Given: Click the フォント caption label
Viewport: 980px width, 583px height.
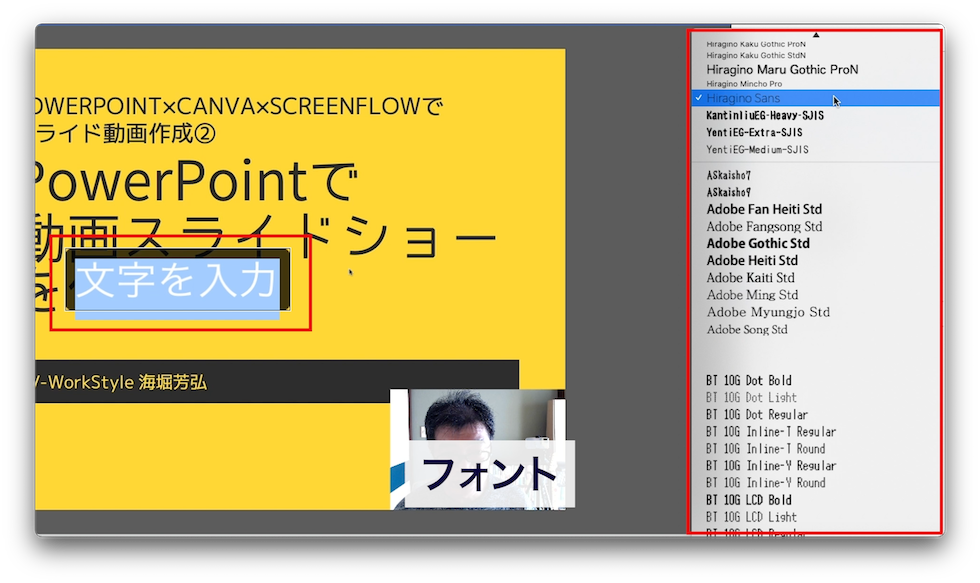Looking at the screenshot, I should pyautogui.click(x=488, y=474).
